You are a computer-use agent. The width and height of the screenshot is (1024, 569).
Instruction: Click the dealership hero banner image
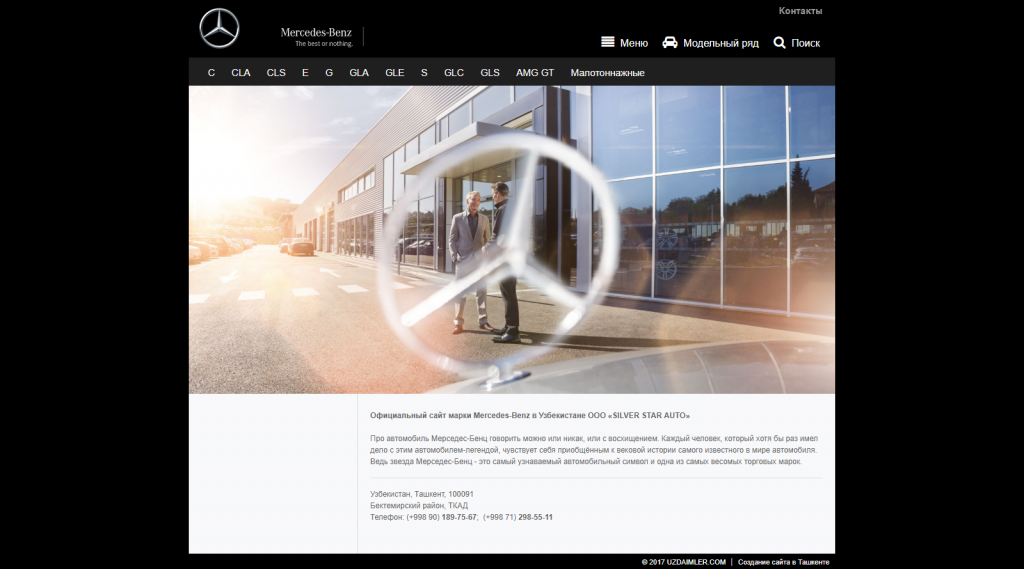(x=511, y=240)
